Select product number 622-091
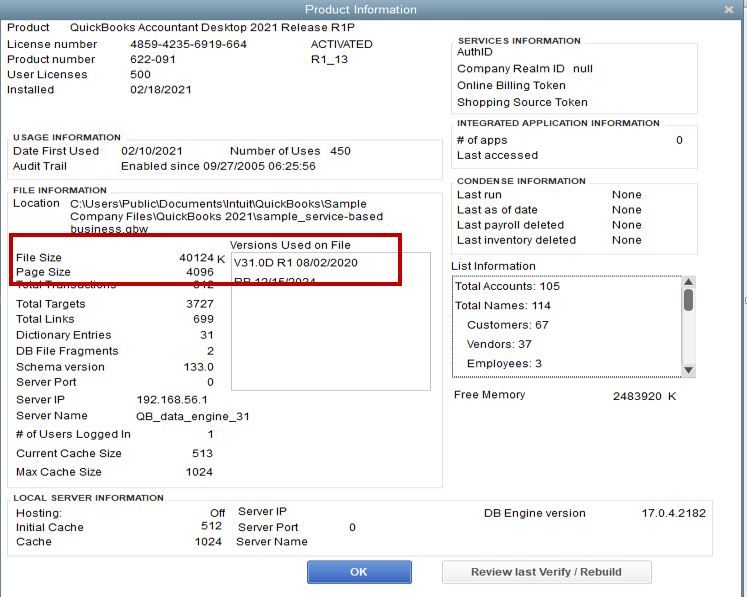 153,60
